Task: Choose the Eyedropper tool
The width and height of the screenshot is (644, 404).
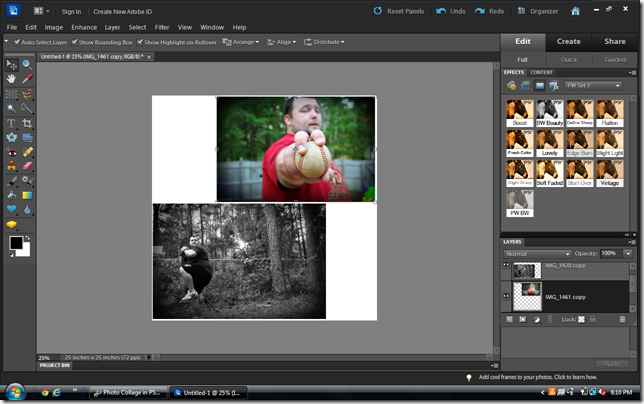Action: coord(27,77)
